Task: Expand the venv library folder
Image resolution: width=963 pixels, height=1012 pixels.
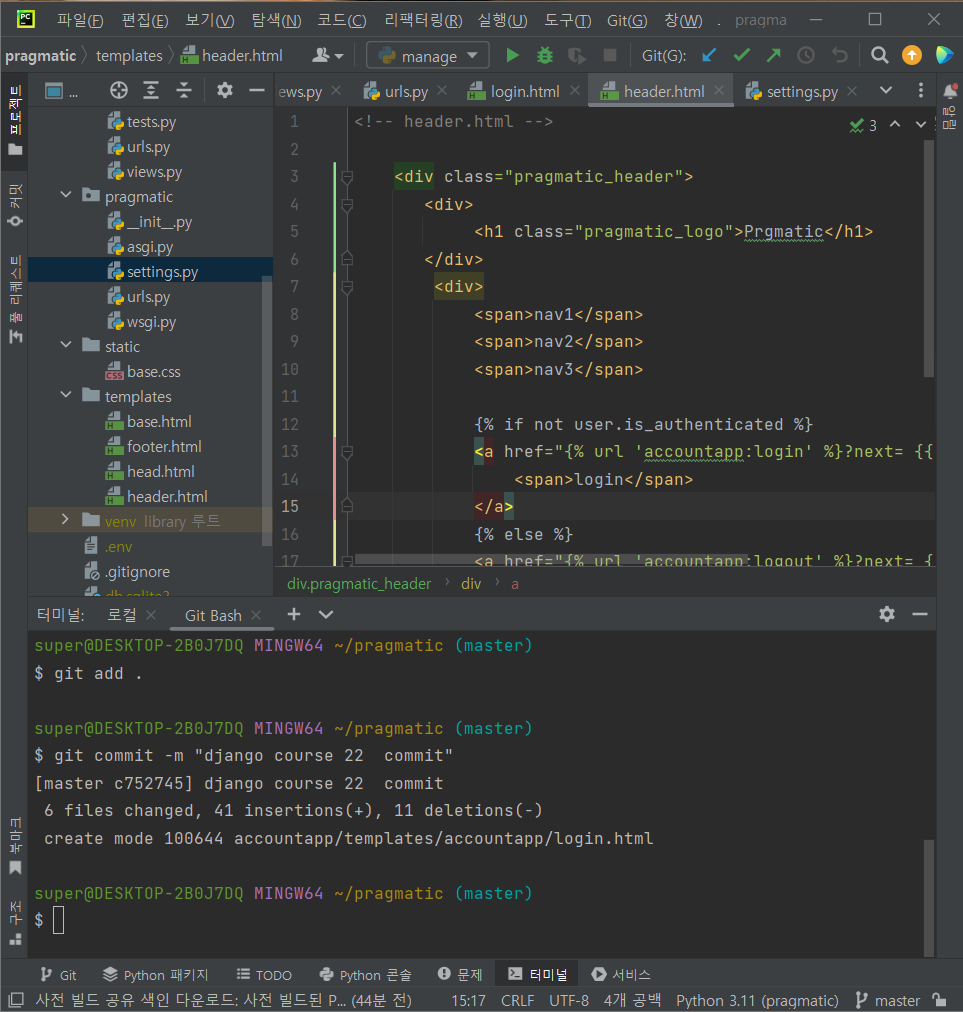Action: click(x=66, y=520)
